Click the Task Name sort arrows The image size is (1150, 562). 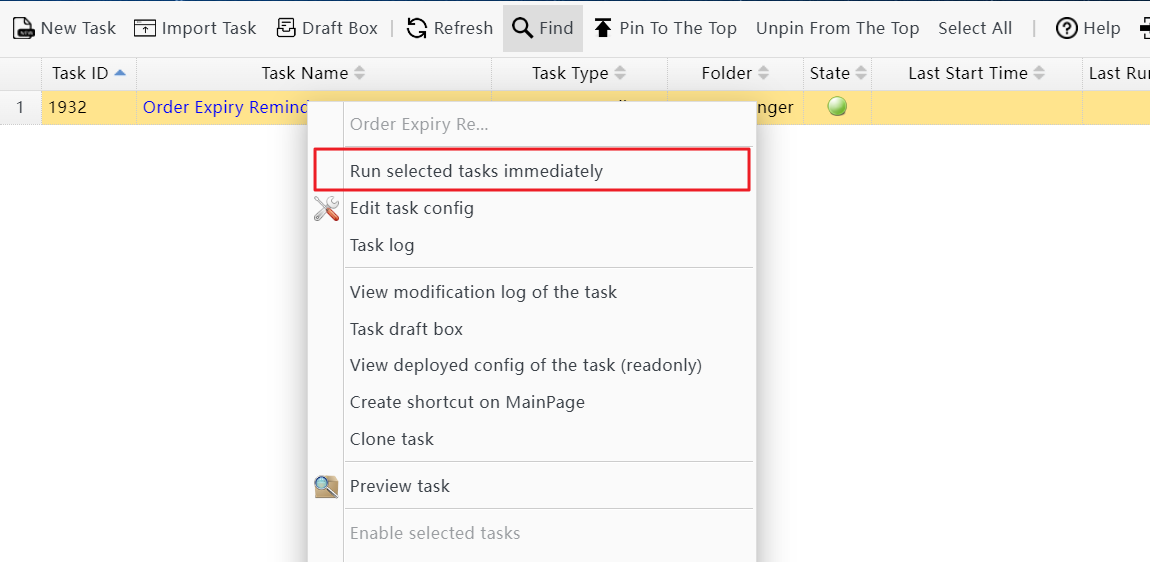point(360,73)
